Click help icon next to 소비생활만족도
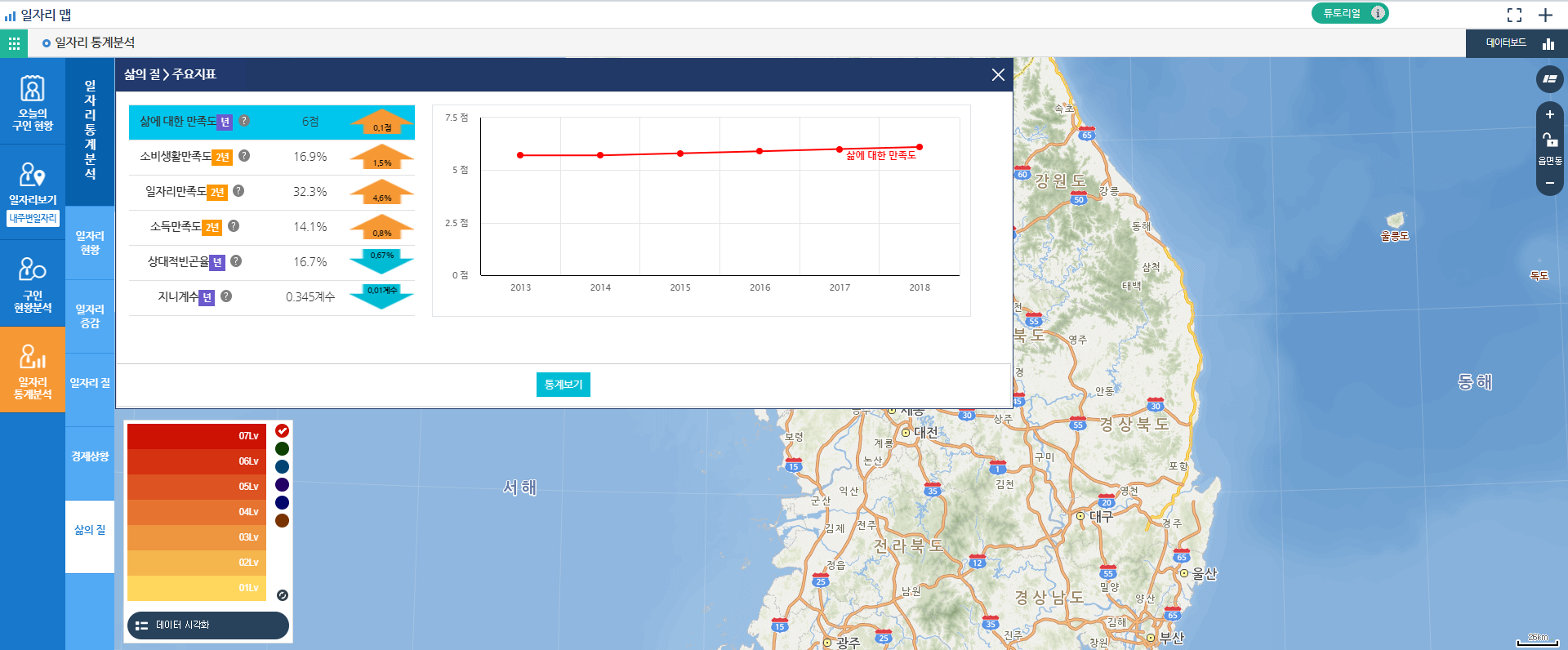This screenshot has height=650, width=1568. coord(244,156)
